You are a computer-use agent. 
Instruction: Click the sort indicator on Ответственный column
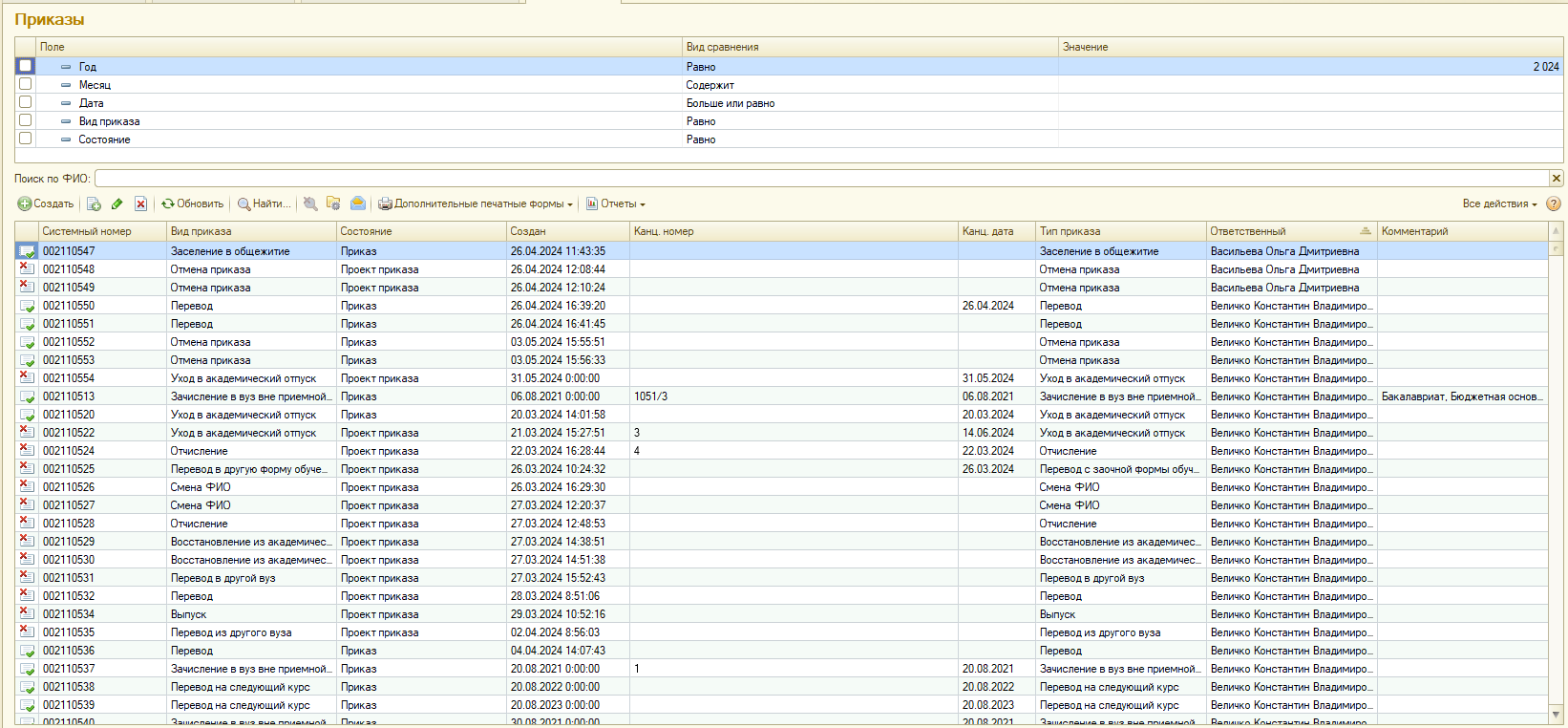(1366, 231)
